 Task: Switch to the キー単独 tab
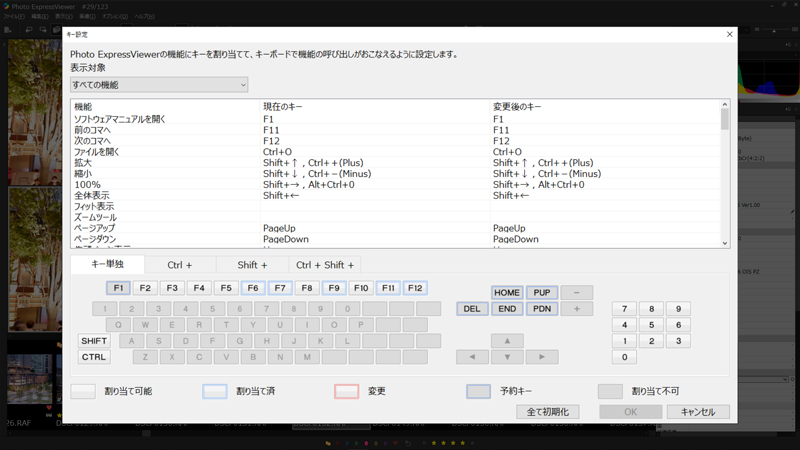pyautogui.click(x=107, y=264)
